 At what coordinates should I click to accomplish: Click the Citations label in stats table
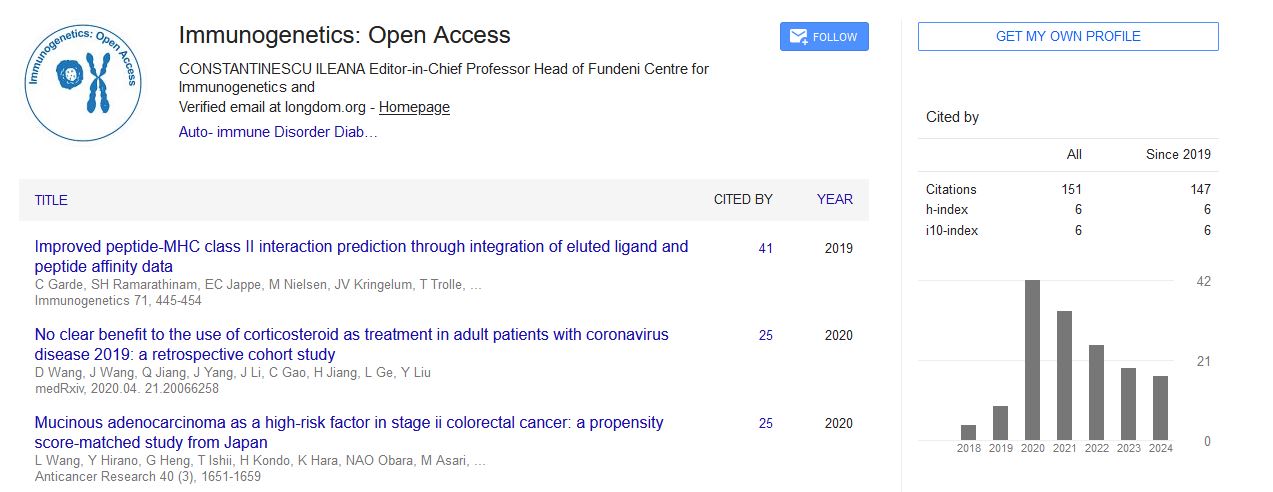tap(951, 189)
